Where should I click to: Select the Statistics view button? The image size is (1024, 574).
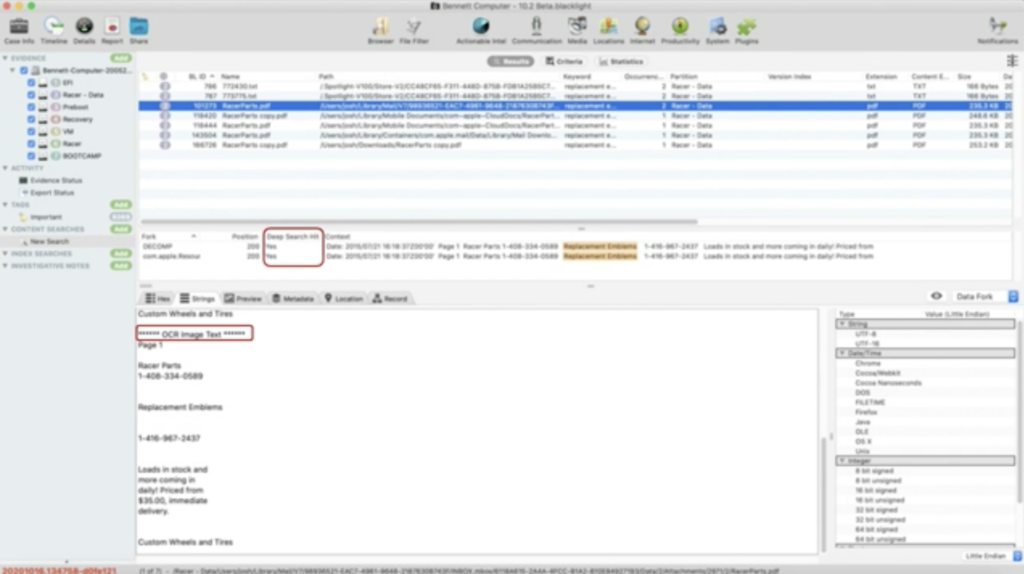pyautogui.click(x=621, y=61)
